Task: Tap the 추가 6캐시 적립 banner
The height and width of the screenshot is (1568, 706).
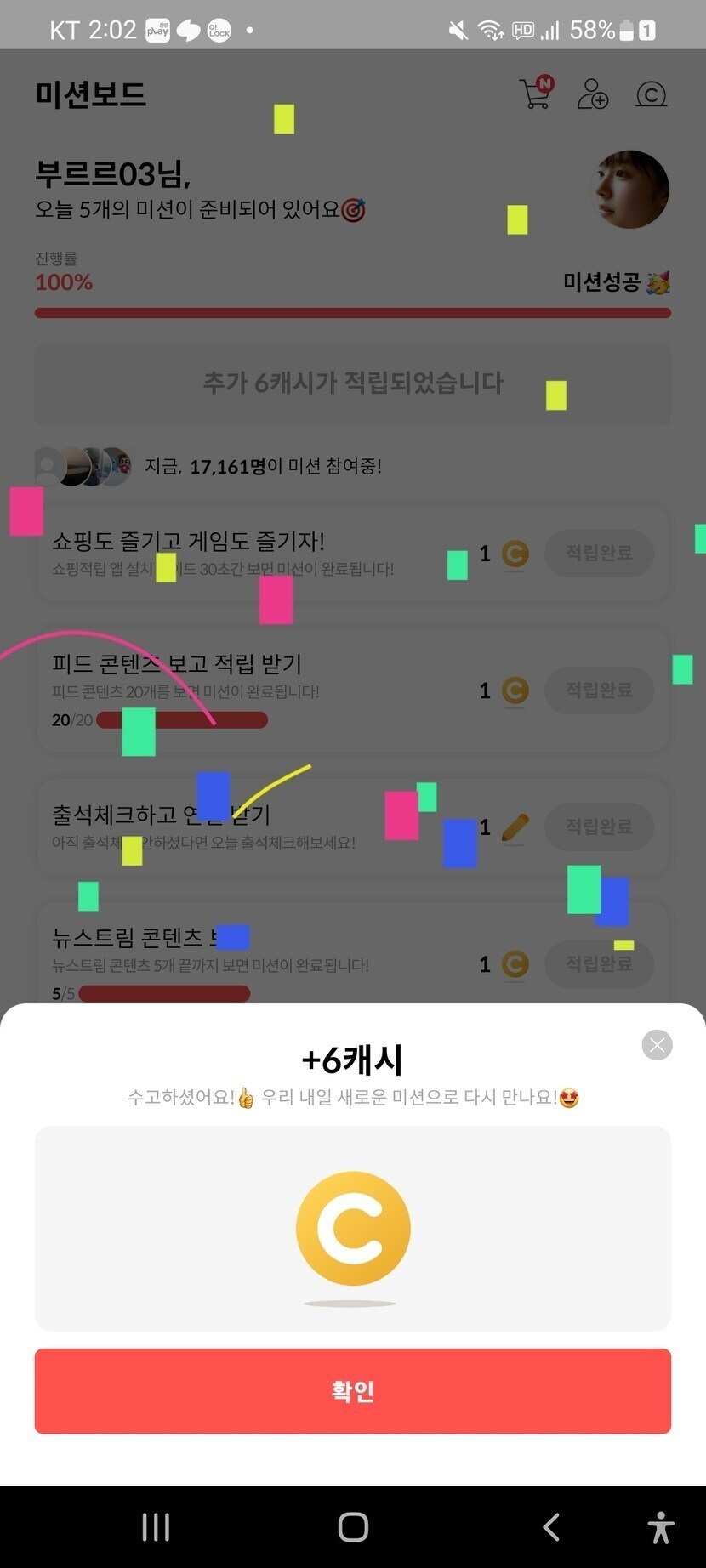Action: pos(353,383)
